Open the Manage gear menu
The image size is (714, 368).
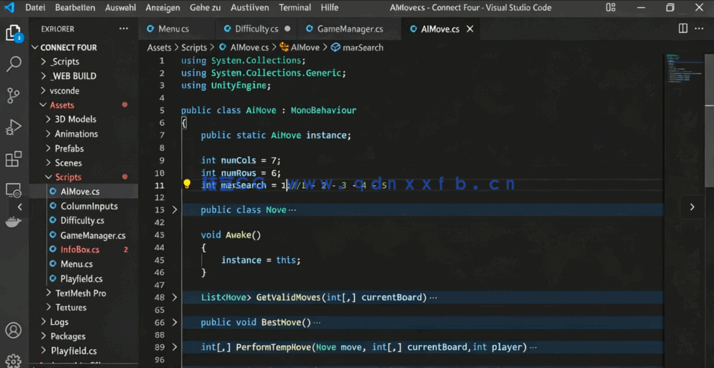tap(14, 360)
